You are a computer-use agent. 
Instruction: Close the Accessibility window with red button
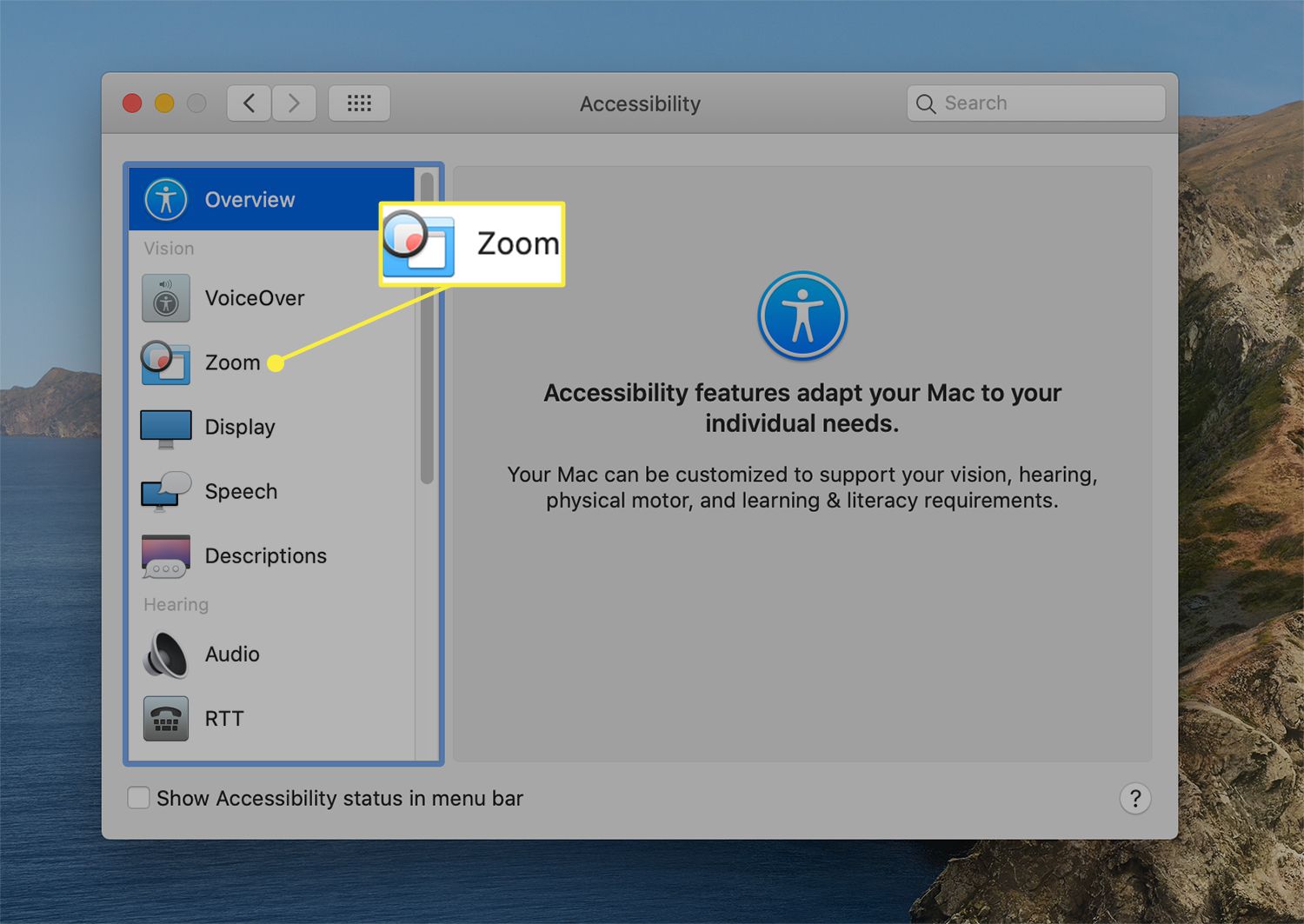tap(132, 103)
